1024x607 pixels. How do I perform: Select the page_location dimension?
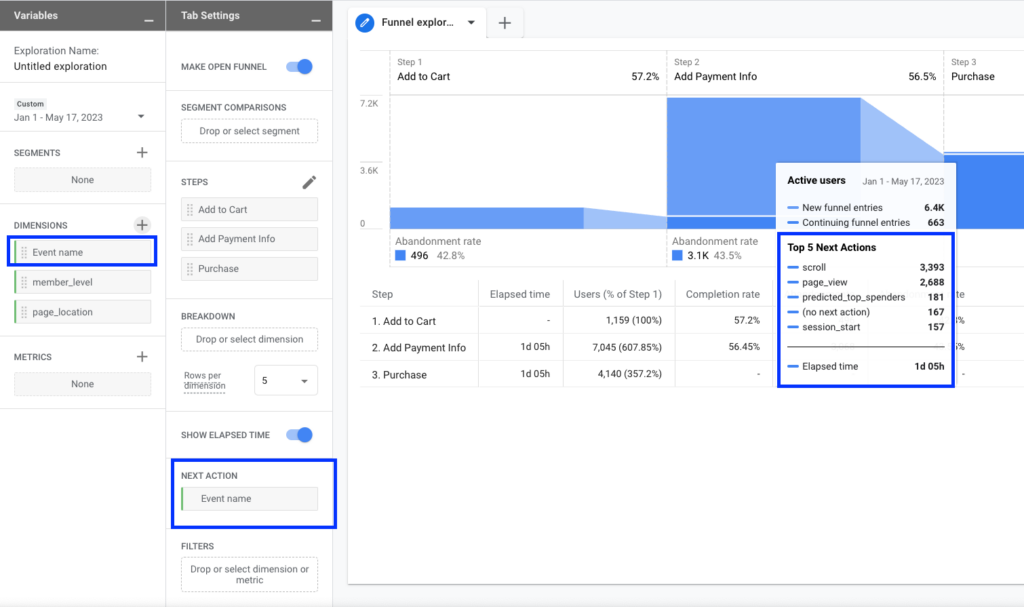point(82,312)
